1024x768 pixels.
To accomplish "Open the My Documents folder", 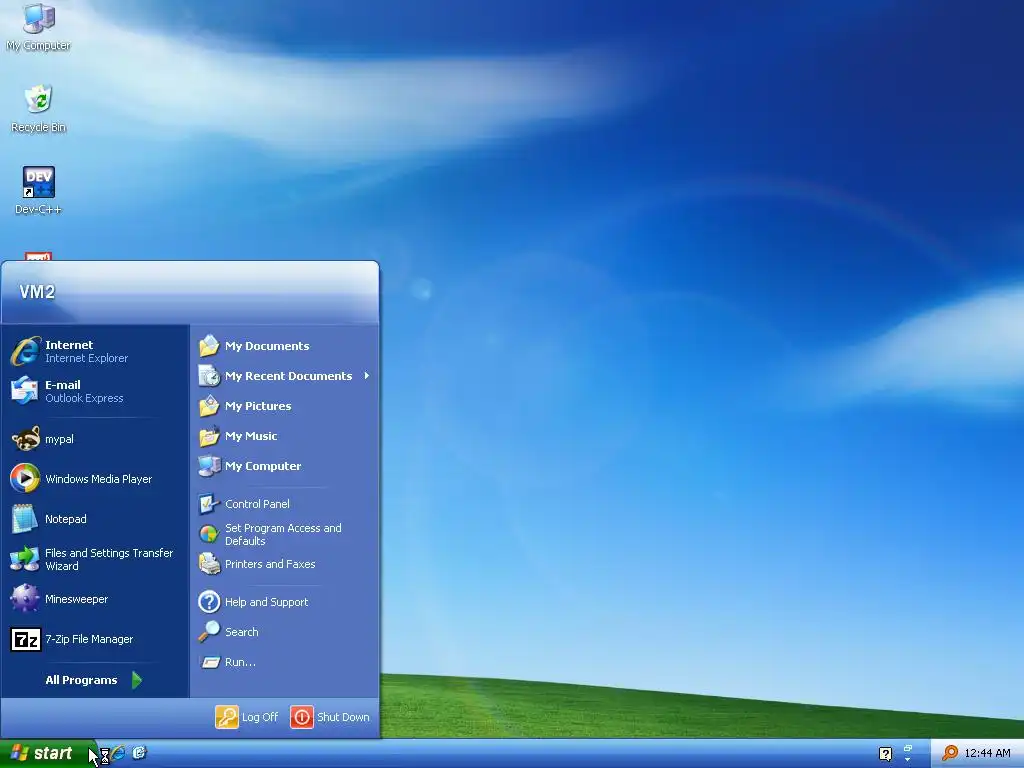I will click(x=284, y=346).
